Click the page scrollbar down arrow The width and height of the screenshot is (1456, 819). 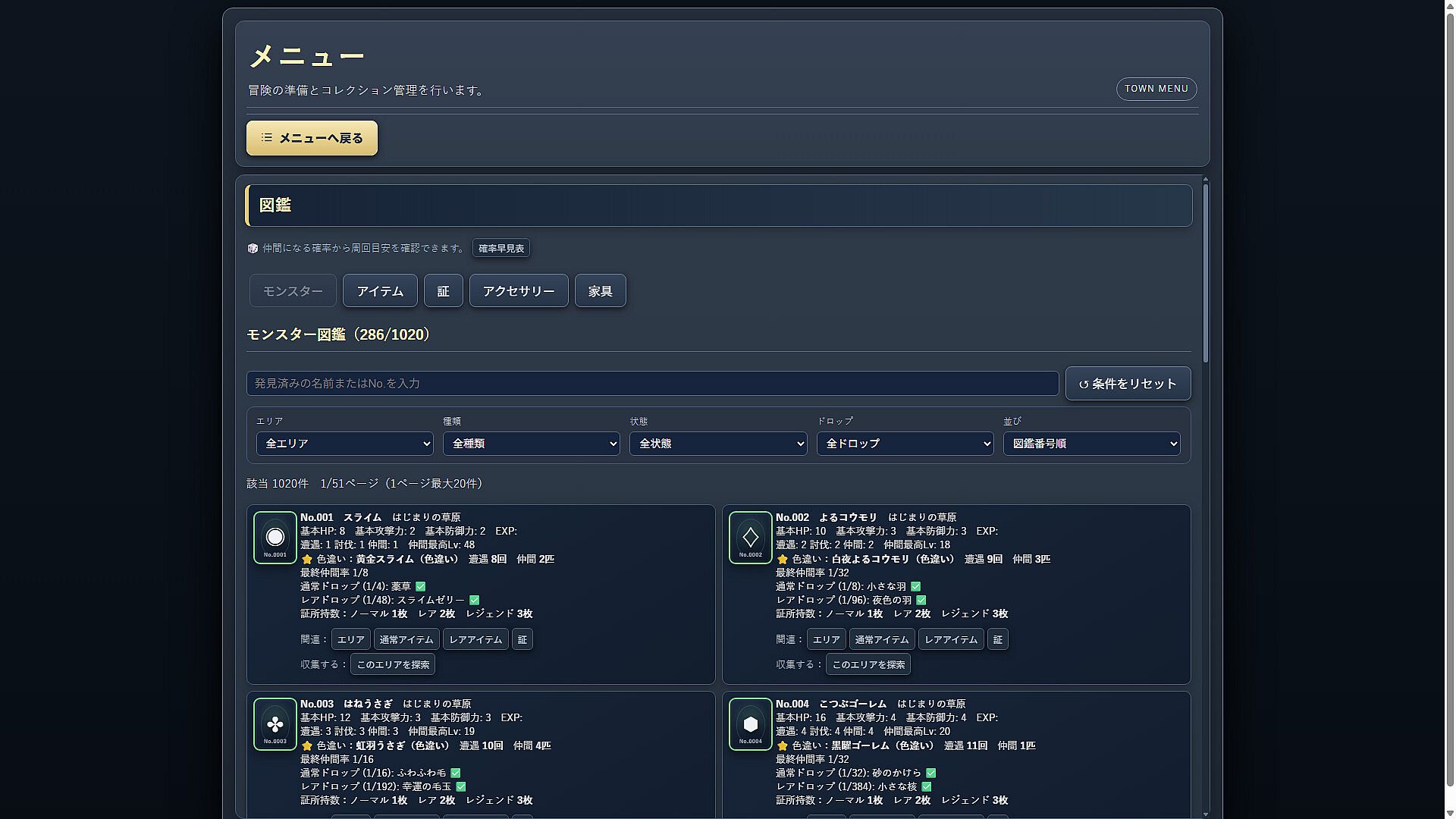point(1450,814)
